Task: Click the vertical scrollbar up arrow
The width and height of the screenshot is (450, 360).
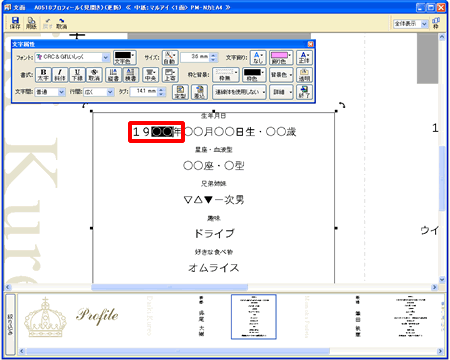Action: (x=442, y=37)
